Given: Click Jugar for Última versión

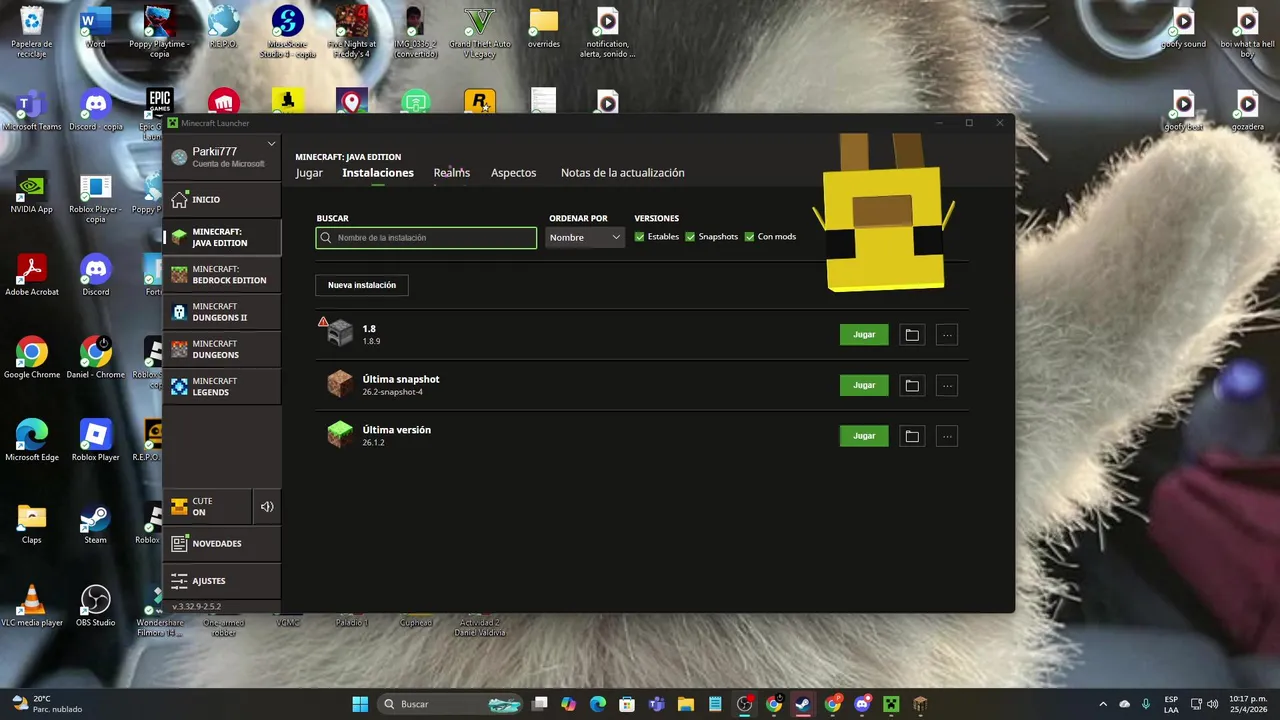Looking at the screenshot, I should point(864,436).
